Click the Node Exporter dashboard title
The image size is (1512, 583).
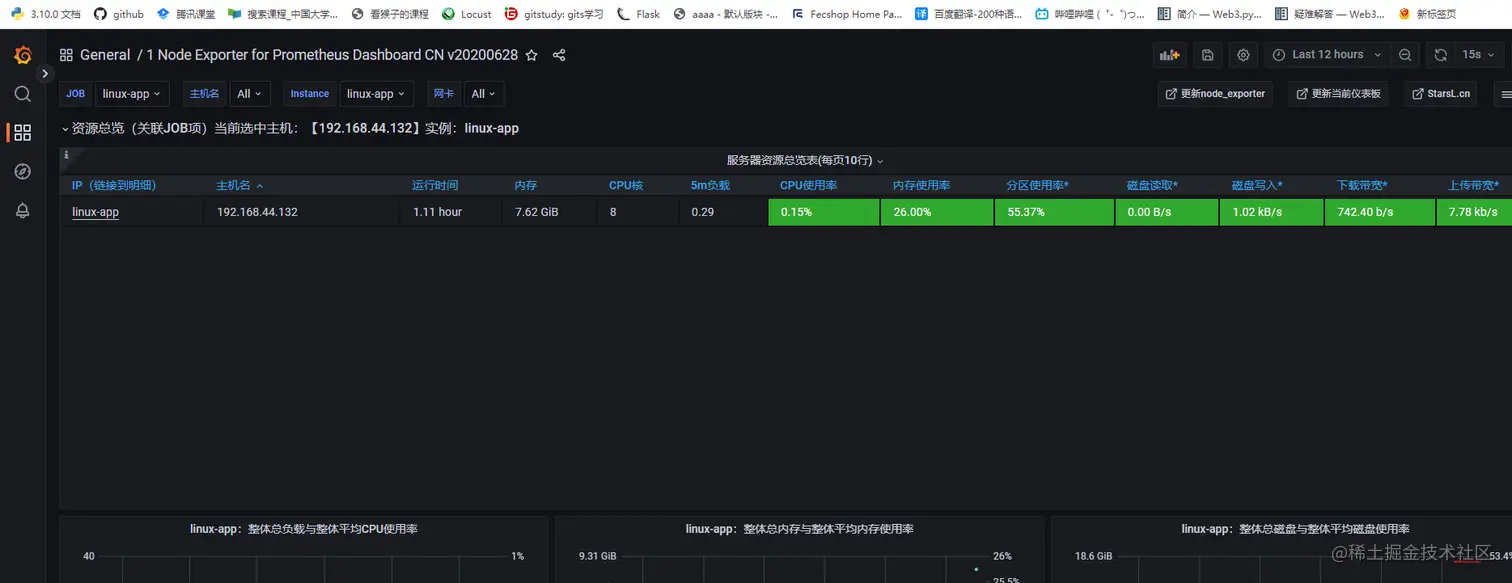pyautogui.click(x=332, y=55)
